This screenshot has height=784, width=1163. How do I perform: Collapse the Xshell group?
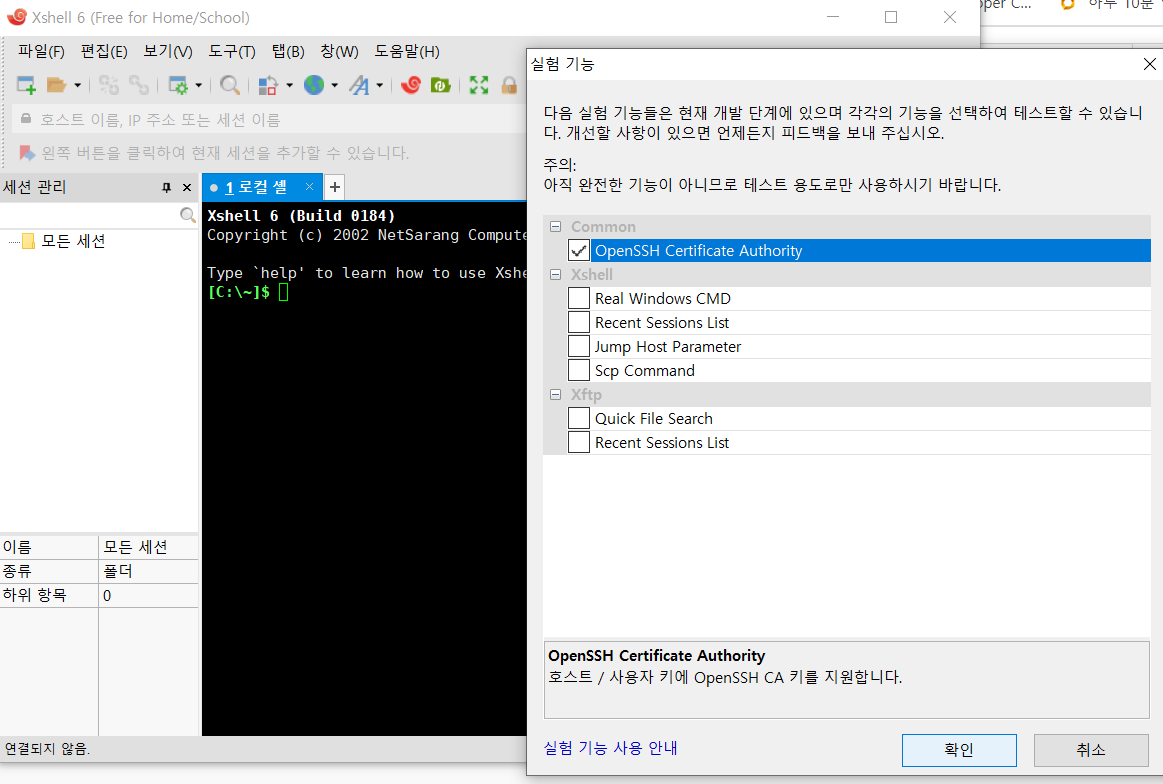coord(556,274)
